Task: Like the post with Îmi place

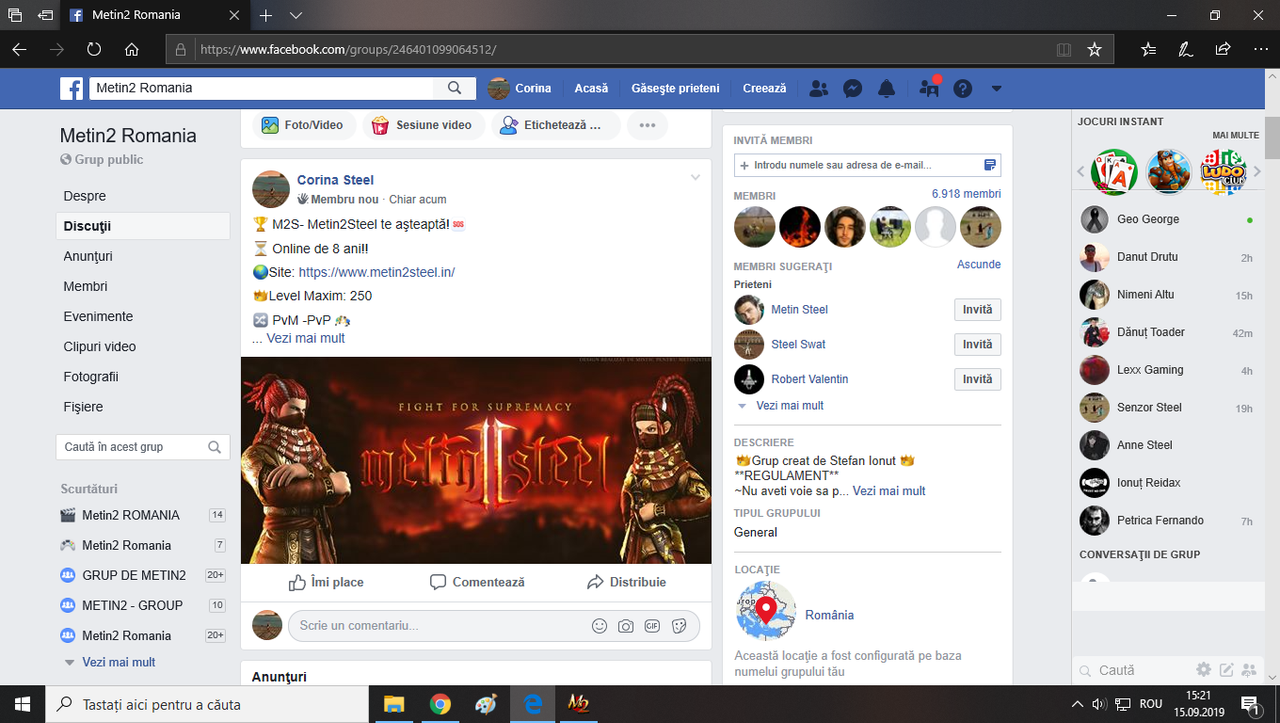Action: click(x=326, y=582)
